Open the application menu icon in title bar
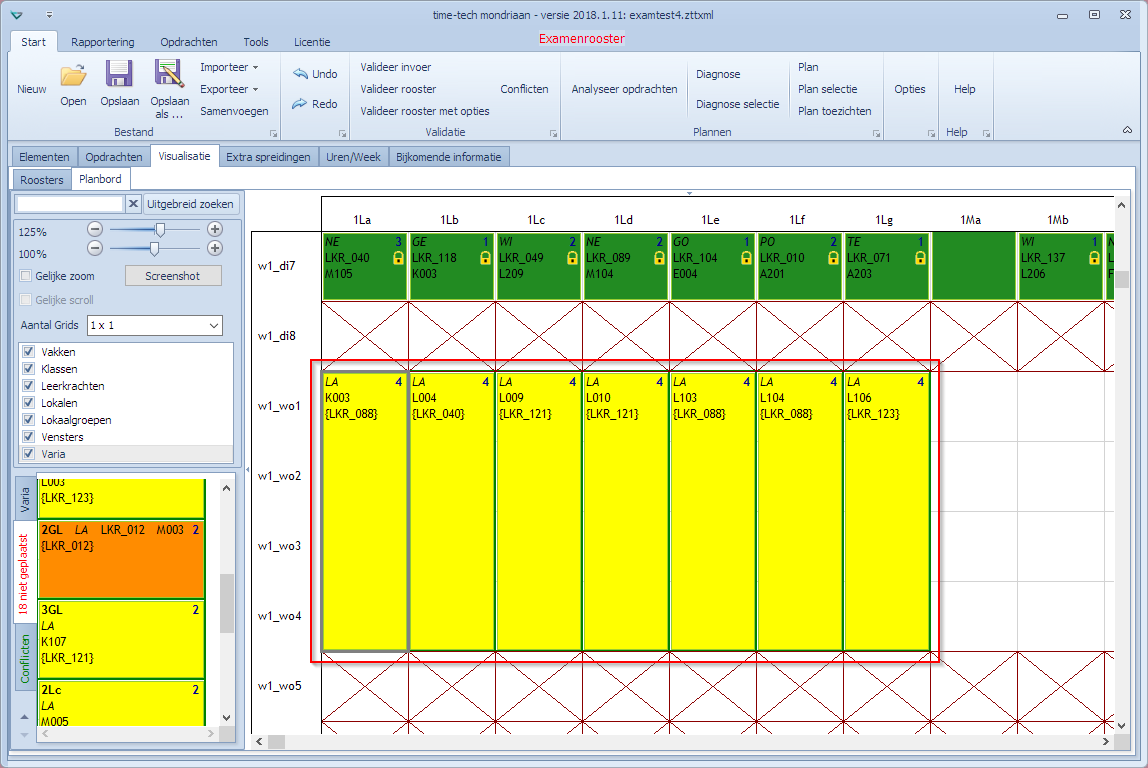This screenshot has height=768, width=1148. click(17, 15)
